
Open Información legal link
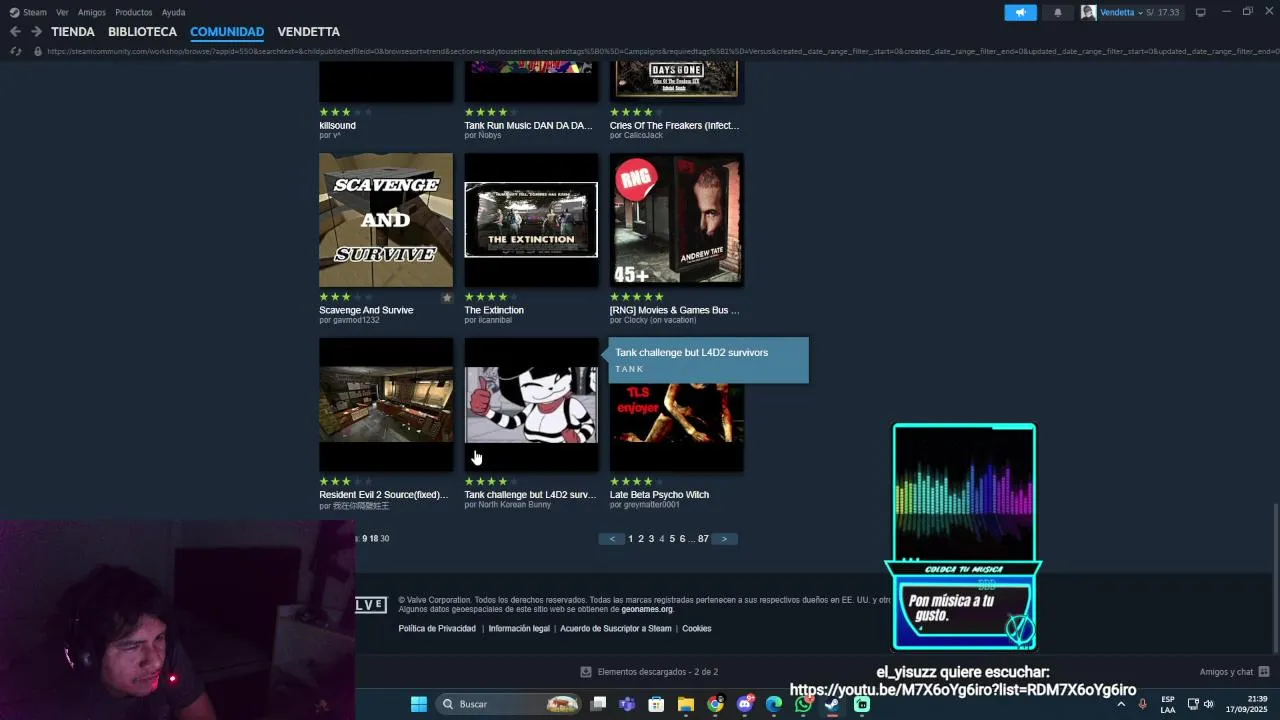(519, 629)
